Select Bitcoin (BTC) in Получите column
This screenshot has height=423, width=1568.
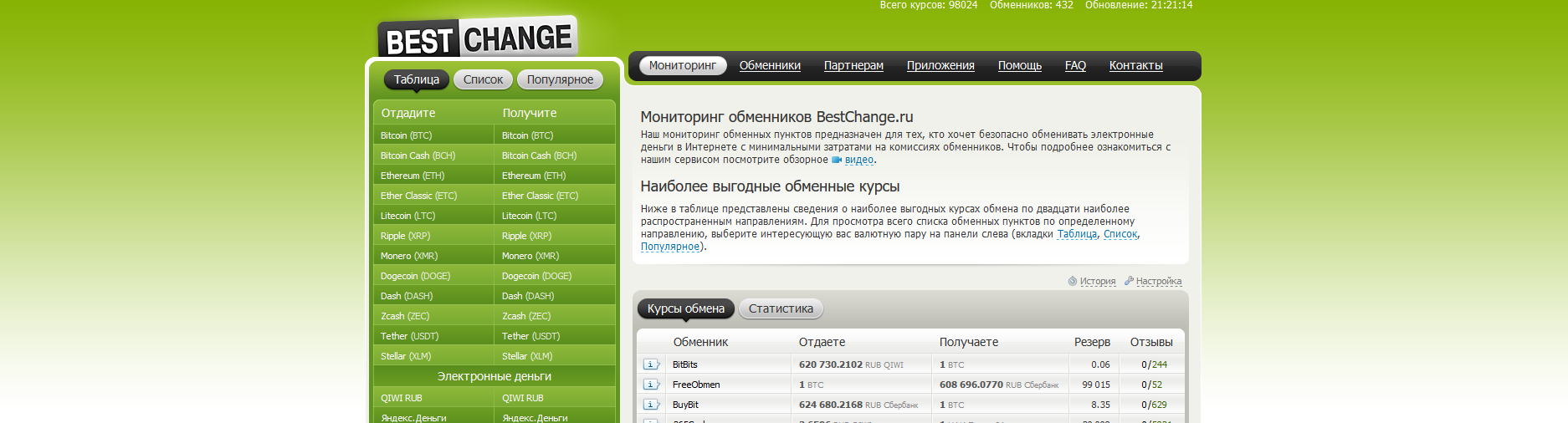click(x=555, y=135)
